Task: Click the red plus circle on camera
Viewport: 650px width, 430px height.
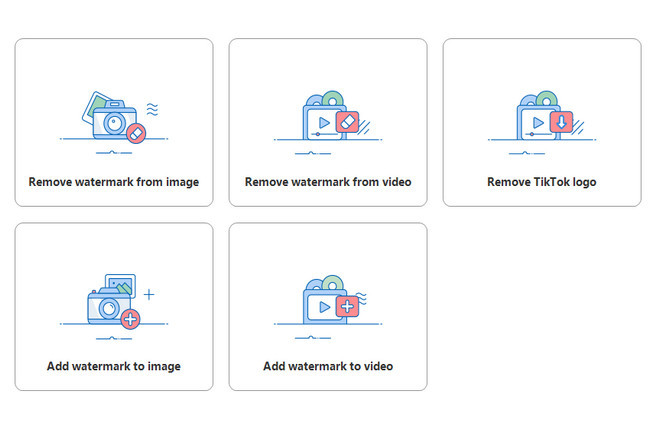Action: (130, 319)
